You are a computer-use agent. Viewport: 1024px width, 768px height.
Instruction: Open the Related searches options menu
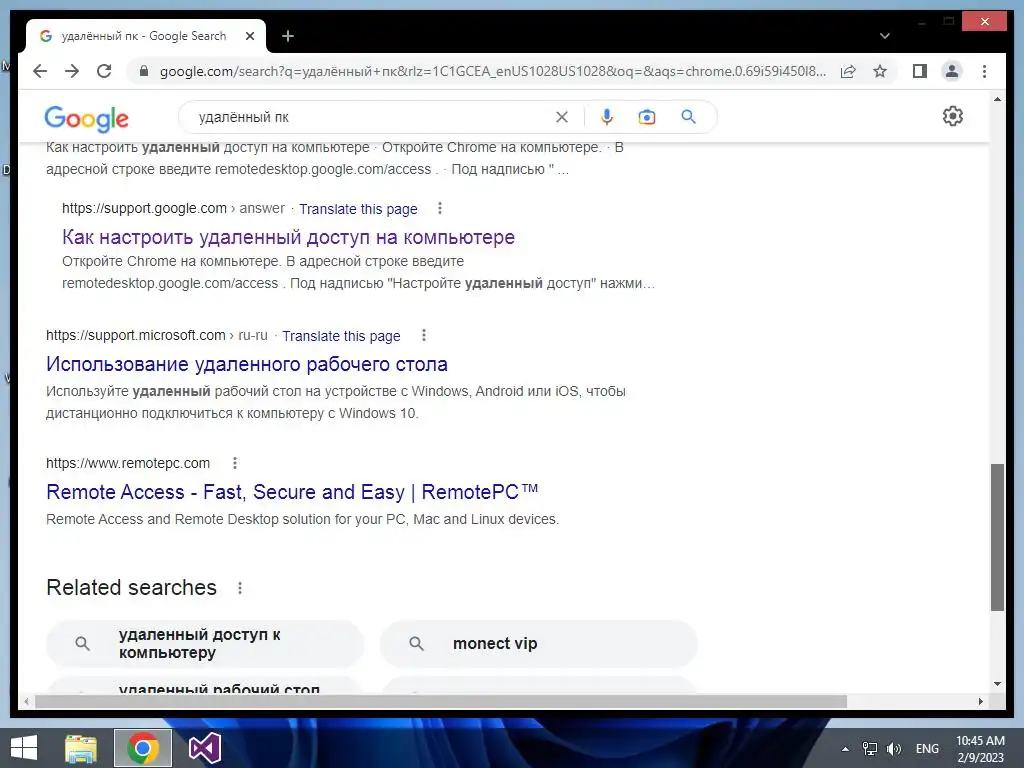pyautogui.click(x=240, y=588)
